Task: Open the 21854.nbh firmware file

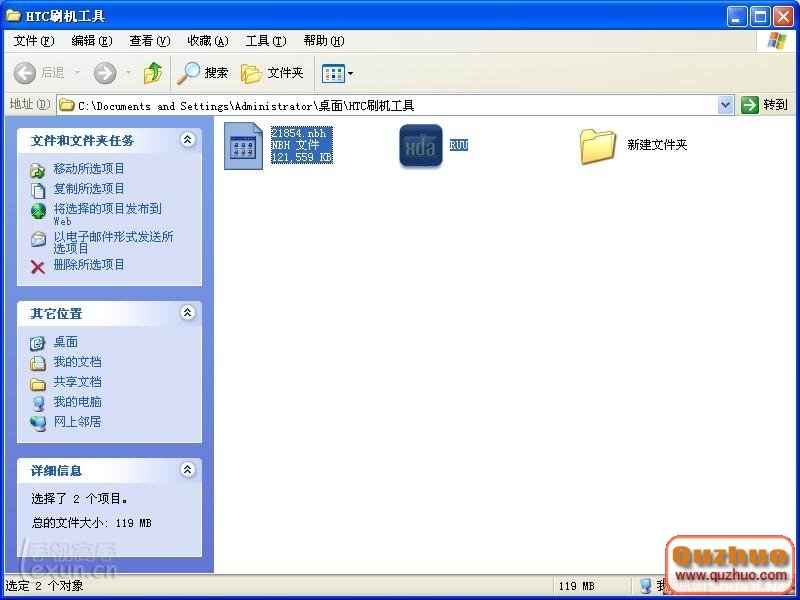Action: pyautogui.click(x=243, y=145)
